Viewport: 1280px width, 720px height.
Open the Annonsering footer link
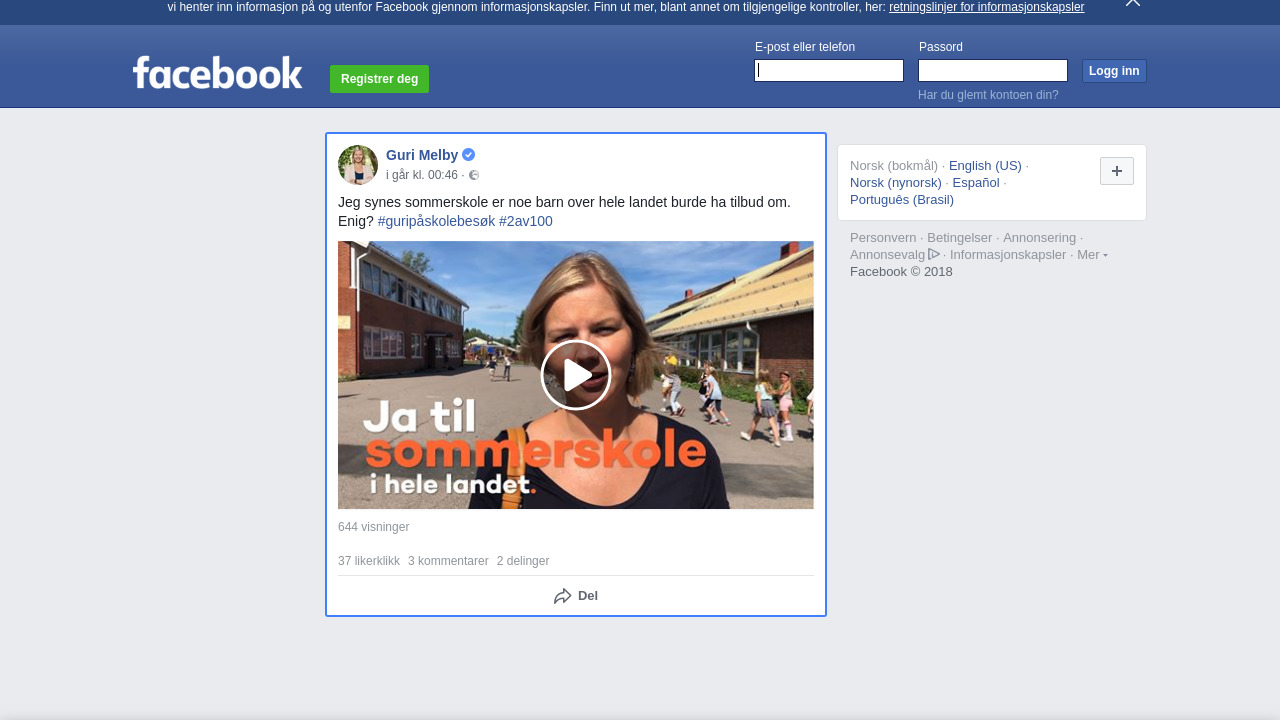(1039, 238)
